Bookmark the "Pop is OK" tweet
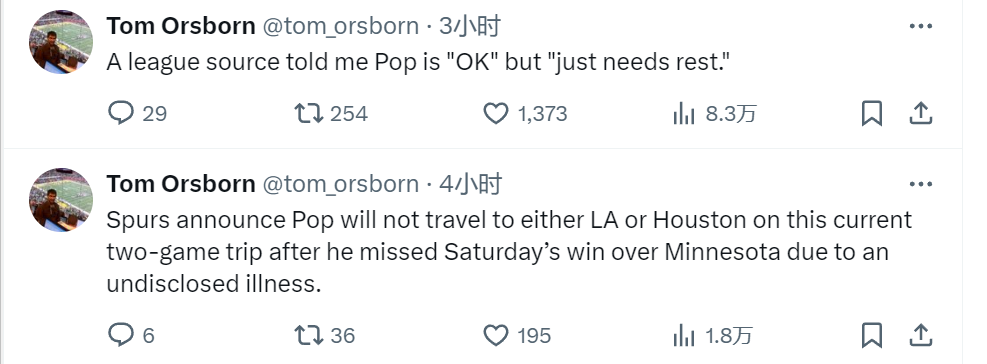 click(872, 114)
